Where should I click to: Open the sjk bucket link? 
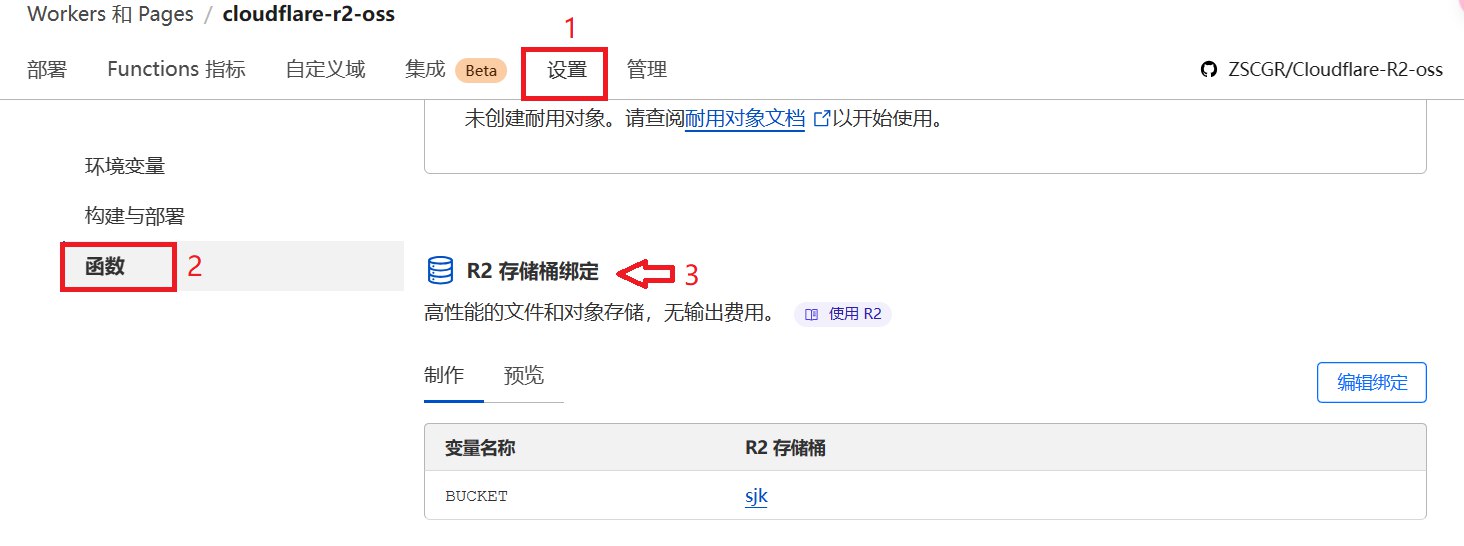(x=756, y=496)
